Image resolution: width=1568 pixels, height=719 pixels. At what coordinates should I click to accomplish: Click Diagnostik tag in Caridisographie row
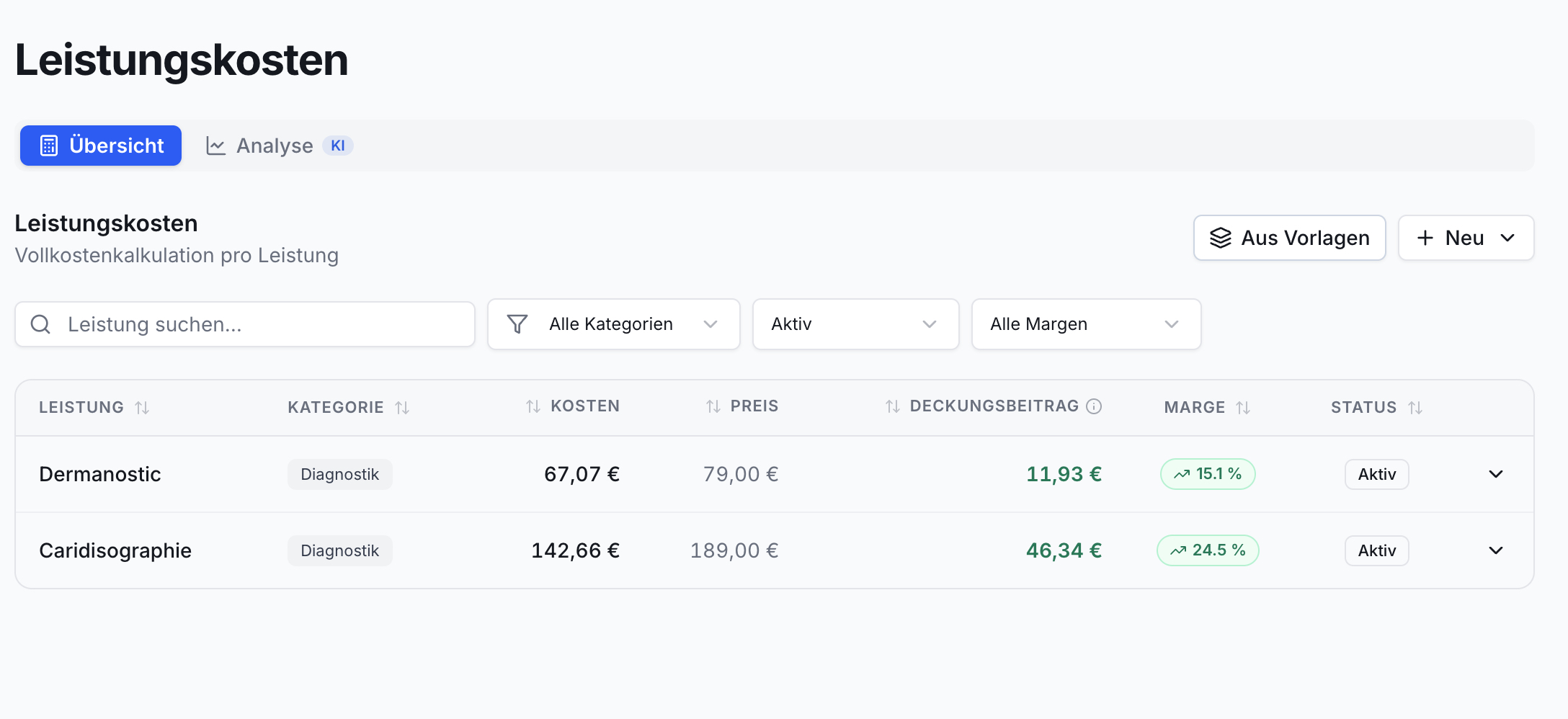click(x=340, y=550)
